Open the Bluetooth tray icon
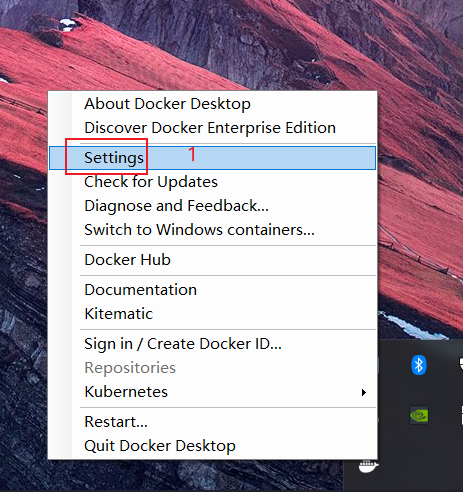 [x=419, y=365]
